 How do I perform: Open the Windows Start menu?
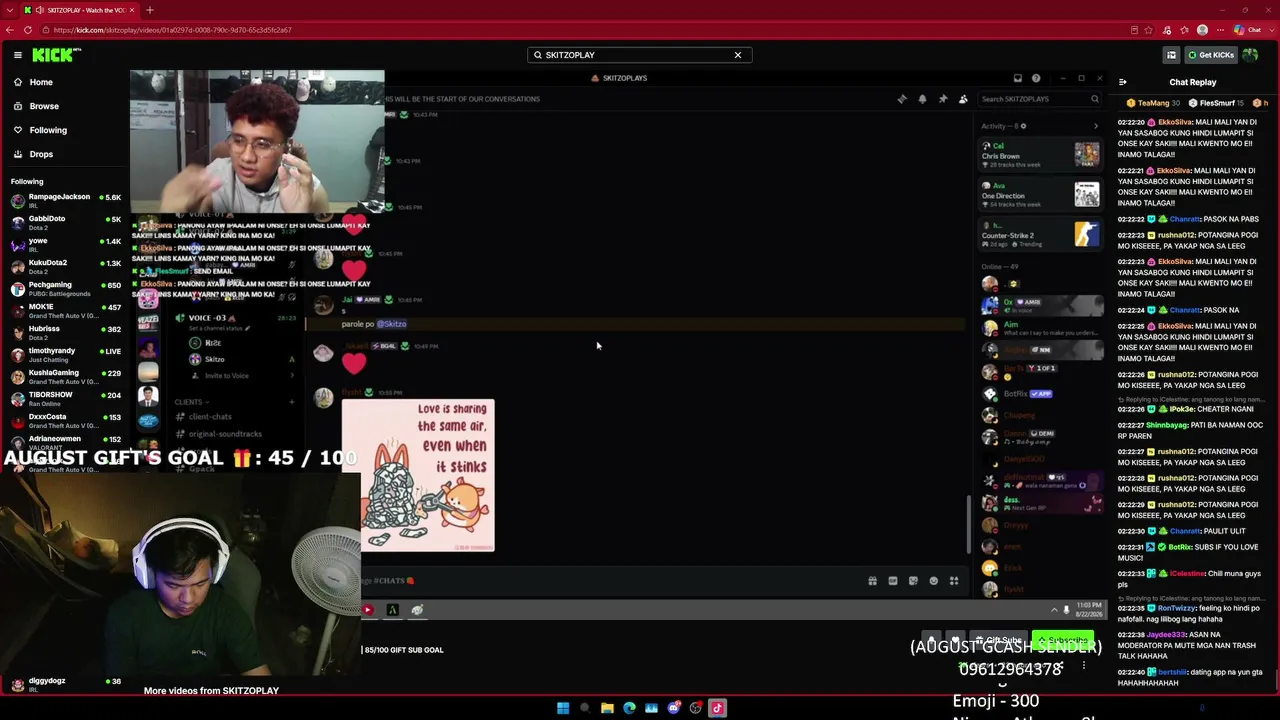click(563, 708)
